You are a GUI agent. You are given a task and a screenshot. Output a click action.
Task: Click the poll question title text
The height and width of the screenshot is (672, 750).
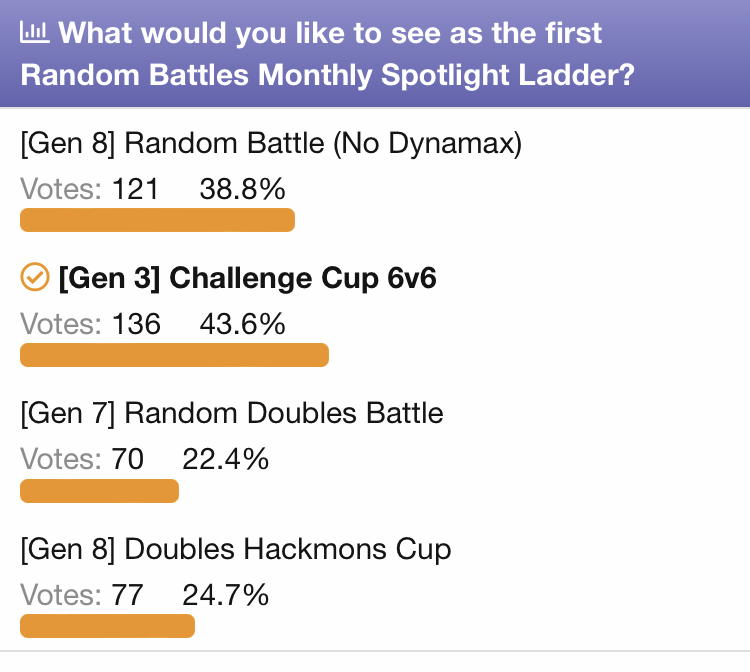tap(327, 54)
